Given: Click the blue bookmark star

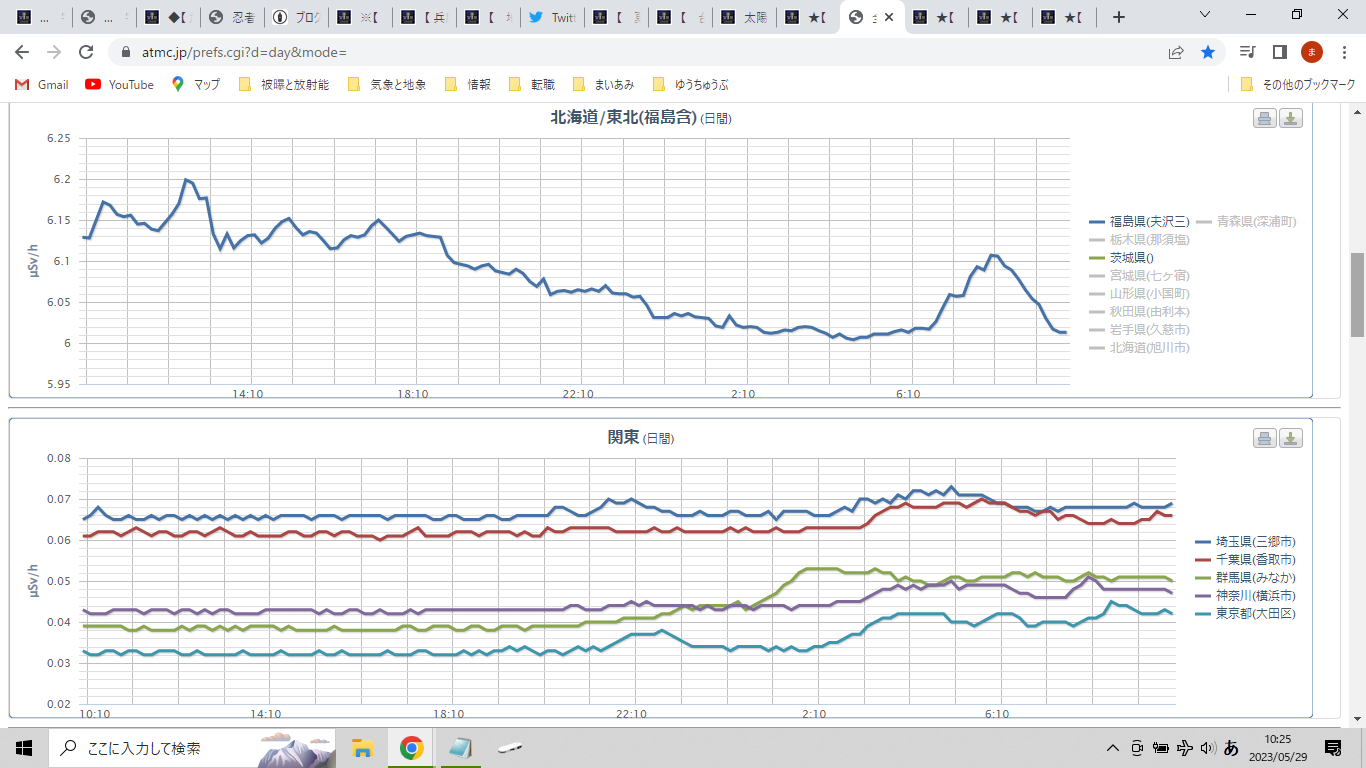Looking at the screenshot, I should 1208,52.
